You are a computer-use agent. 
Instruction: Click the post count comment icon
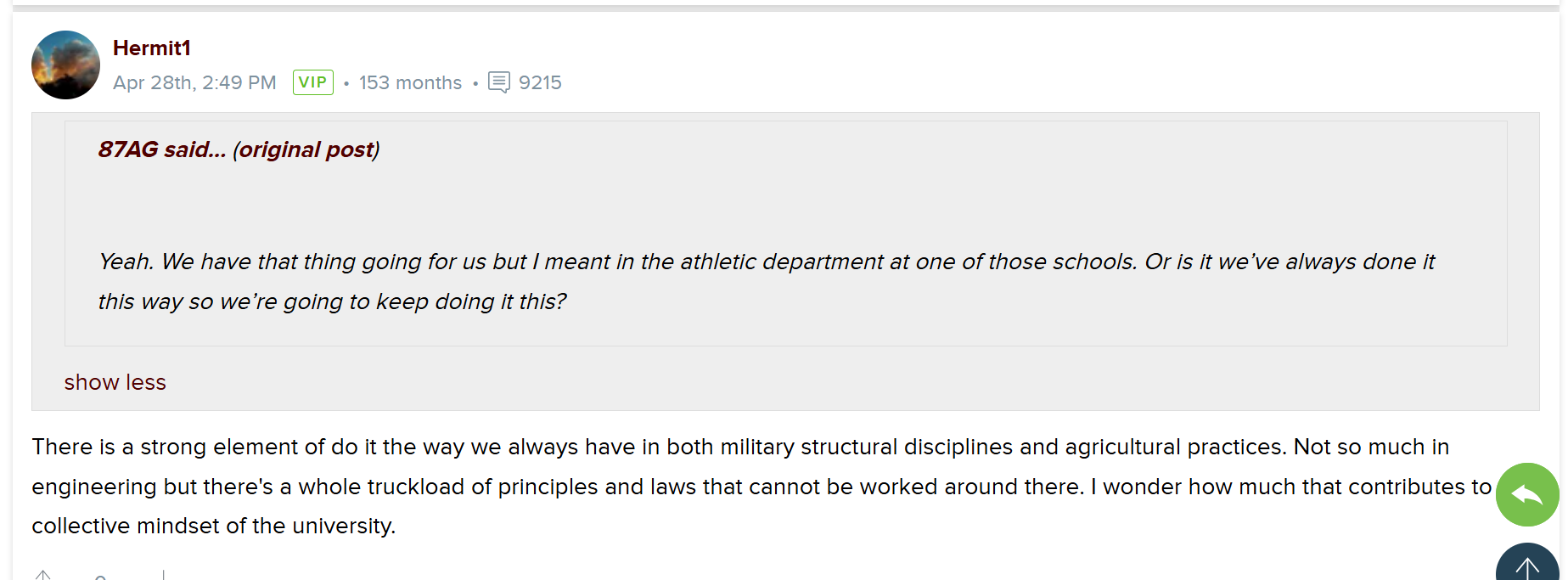pyautogui.click(x=499, y=82)
